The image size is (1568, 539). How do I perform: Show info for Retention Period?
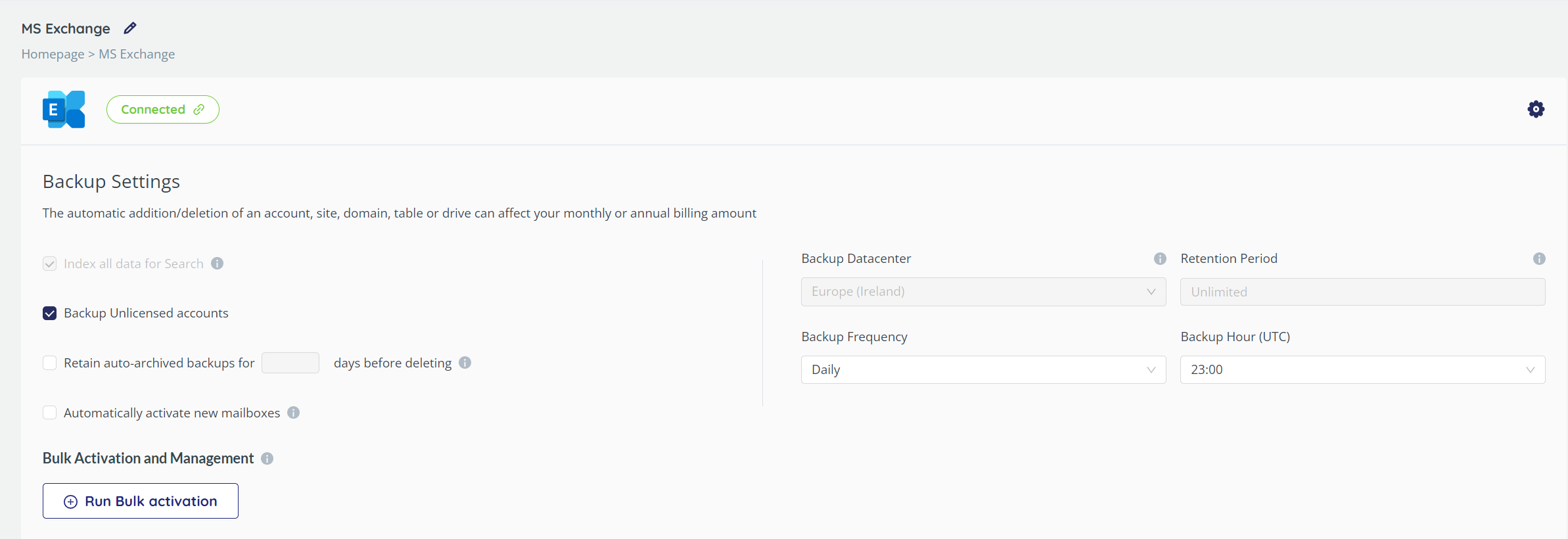[x=1539, y=259]
